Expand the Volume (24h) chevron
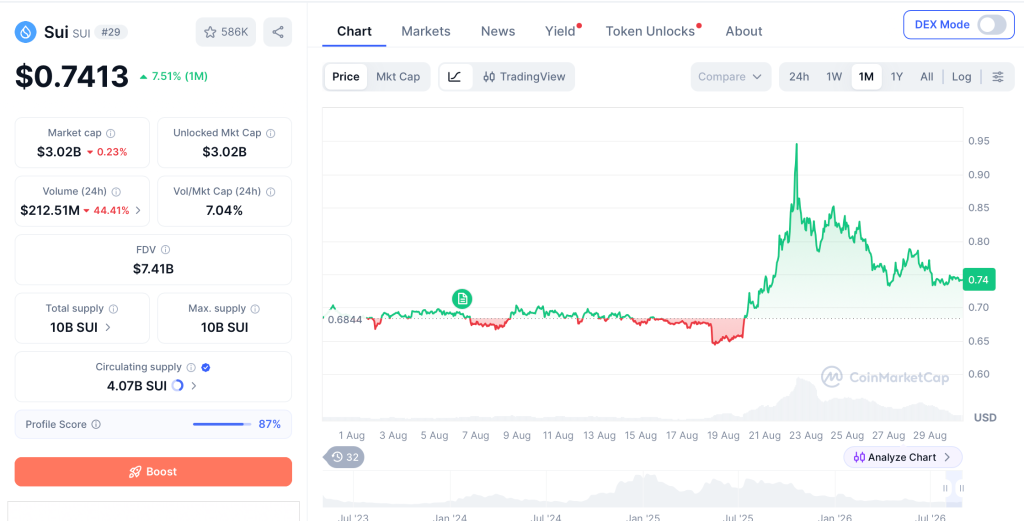The width and height of the screenshot is (1024, 521). pos(138,210)
